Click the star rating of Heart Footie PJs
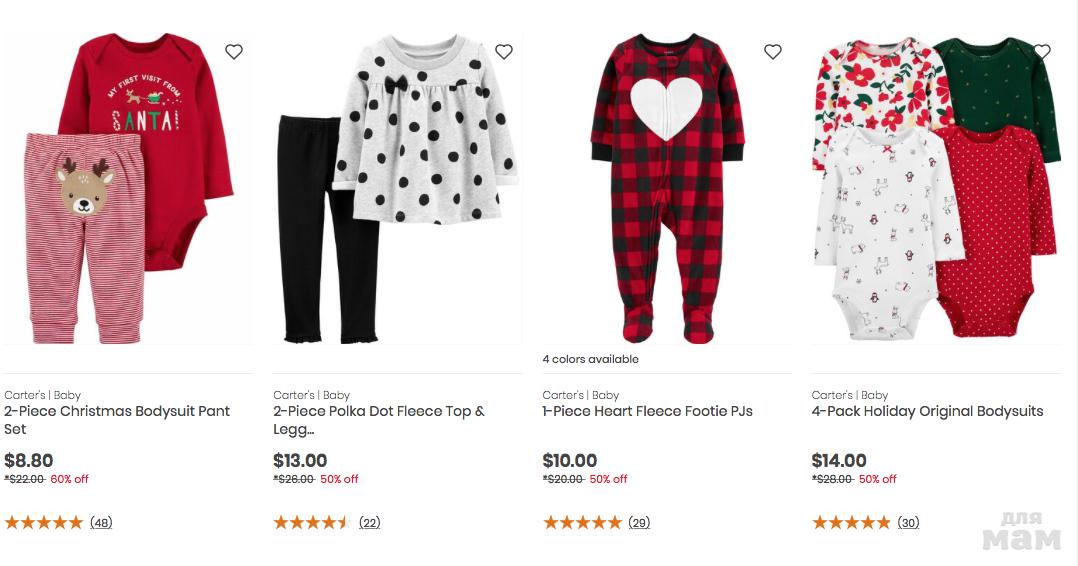Image resolution: width=1078 pixels, height=566 pixels. (582, 522)
